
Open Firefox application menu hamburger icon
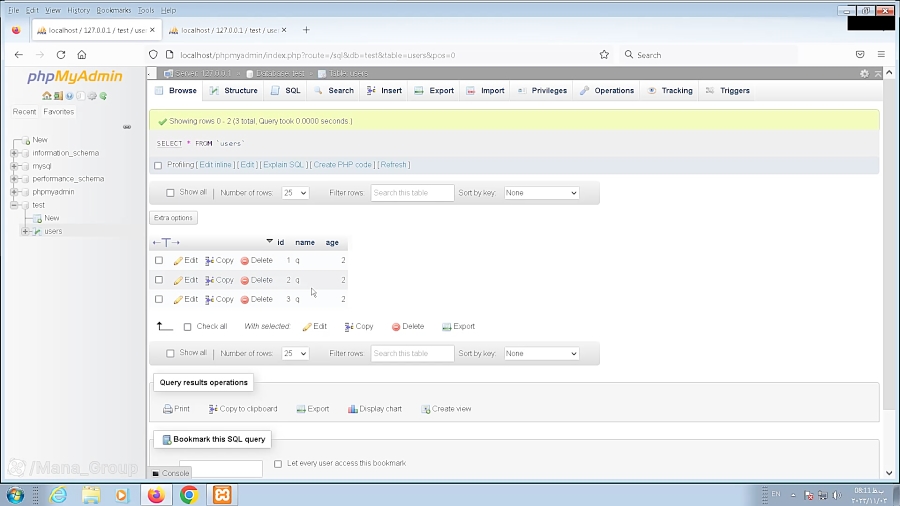(x=881, y=55)
